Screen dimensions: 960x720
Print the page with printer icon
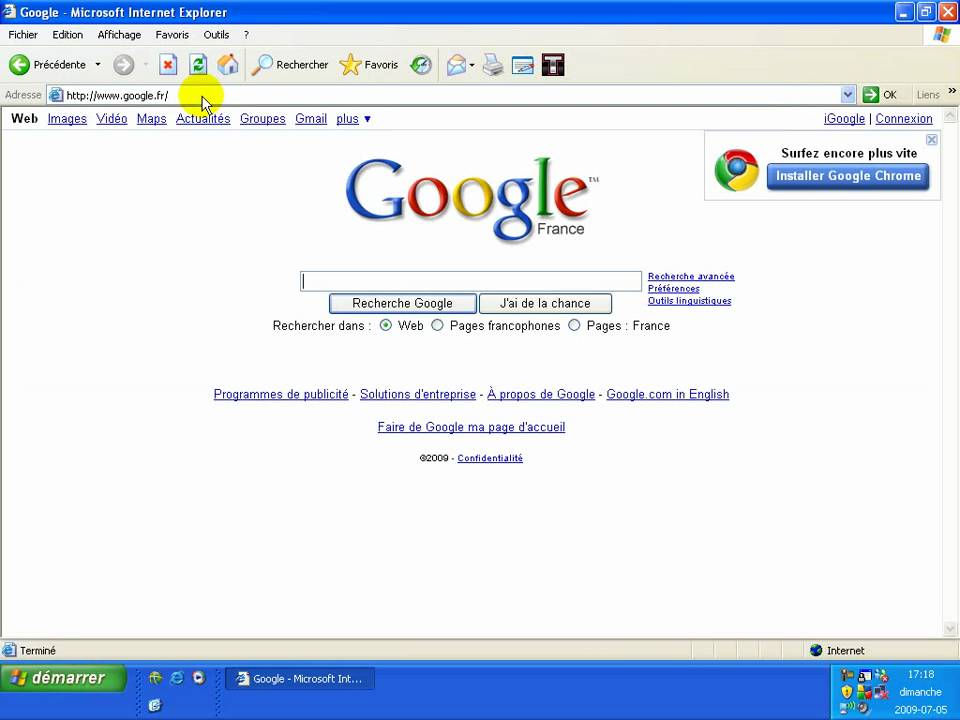point(493,64)
